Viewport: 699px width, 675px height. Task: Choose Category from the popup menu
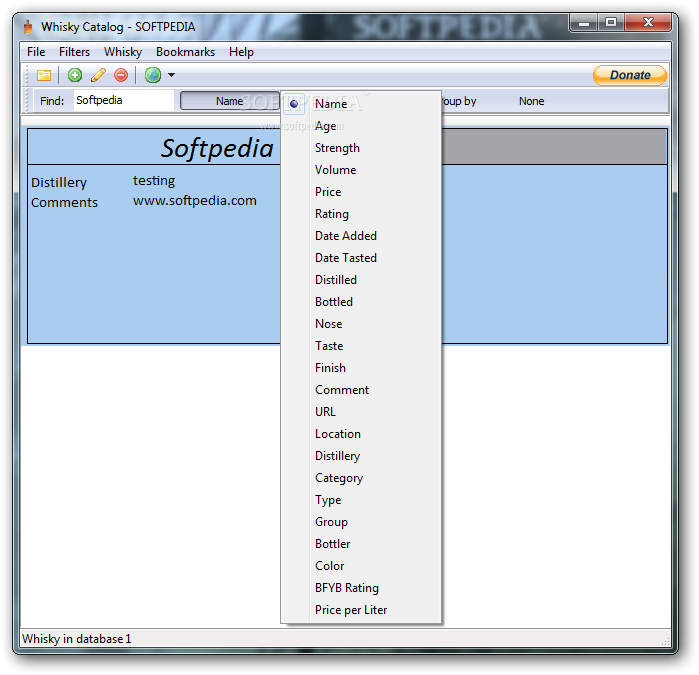pyautogui.click(x=362, y=477)
